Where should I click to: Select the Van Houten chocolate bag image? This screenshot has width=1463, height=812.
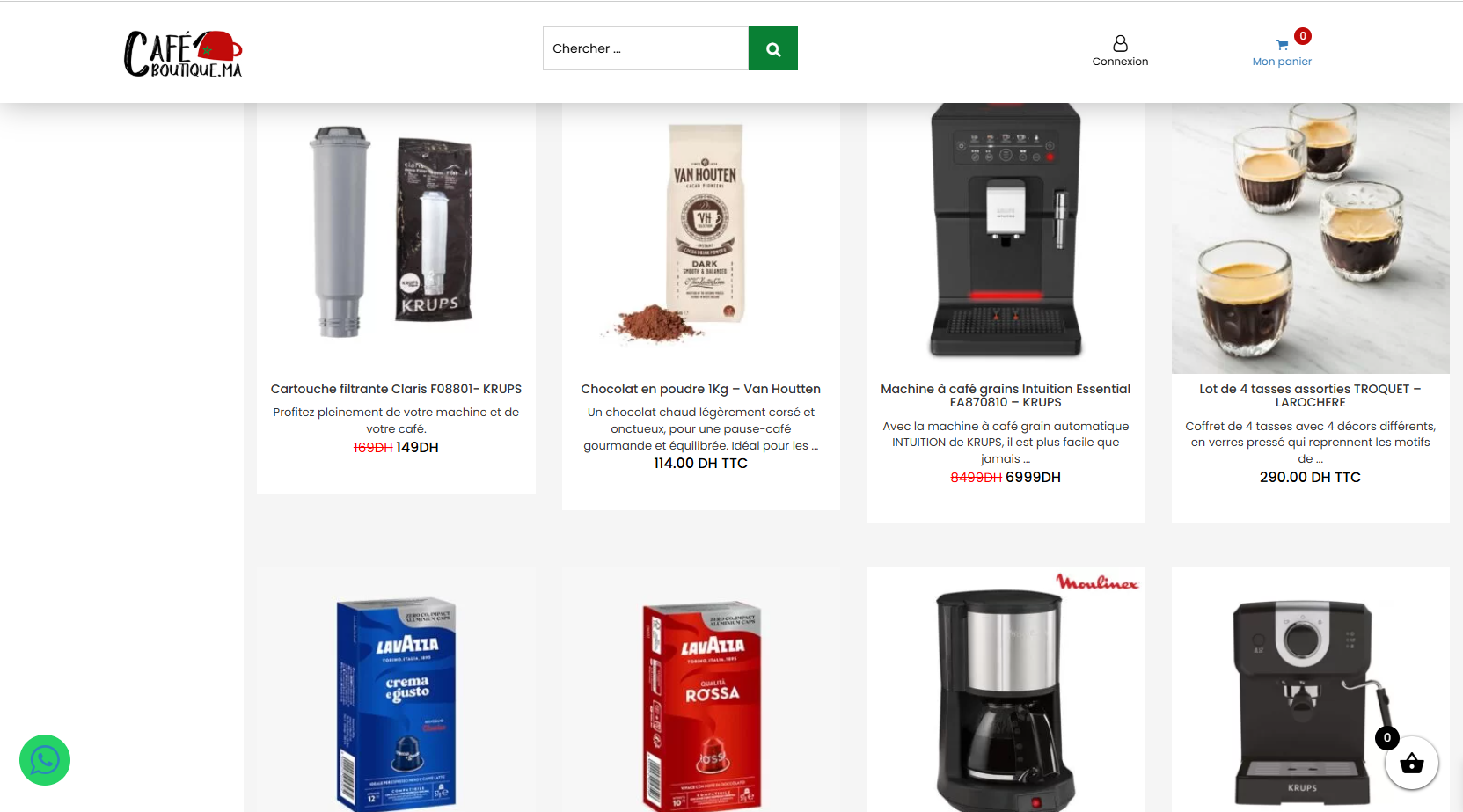pos(700,233)
